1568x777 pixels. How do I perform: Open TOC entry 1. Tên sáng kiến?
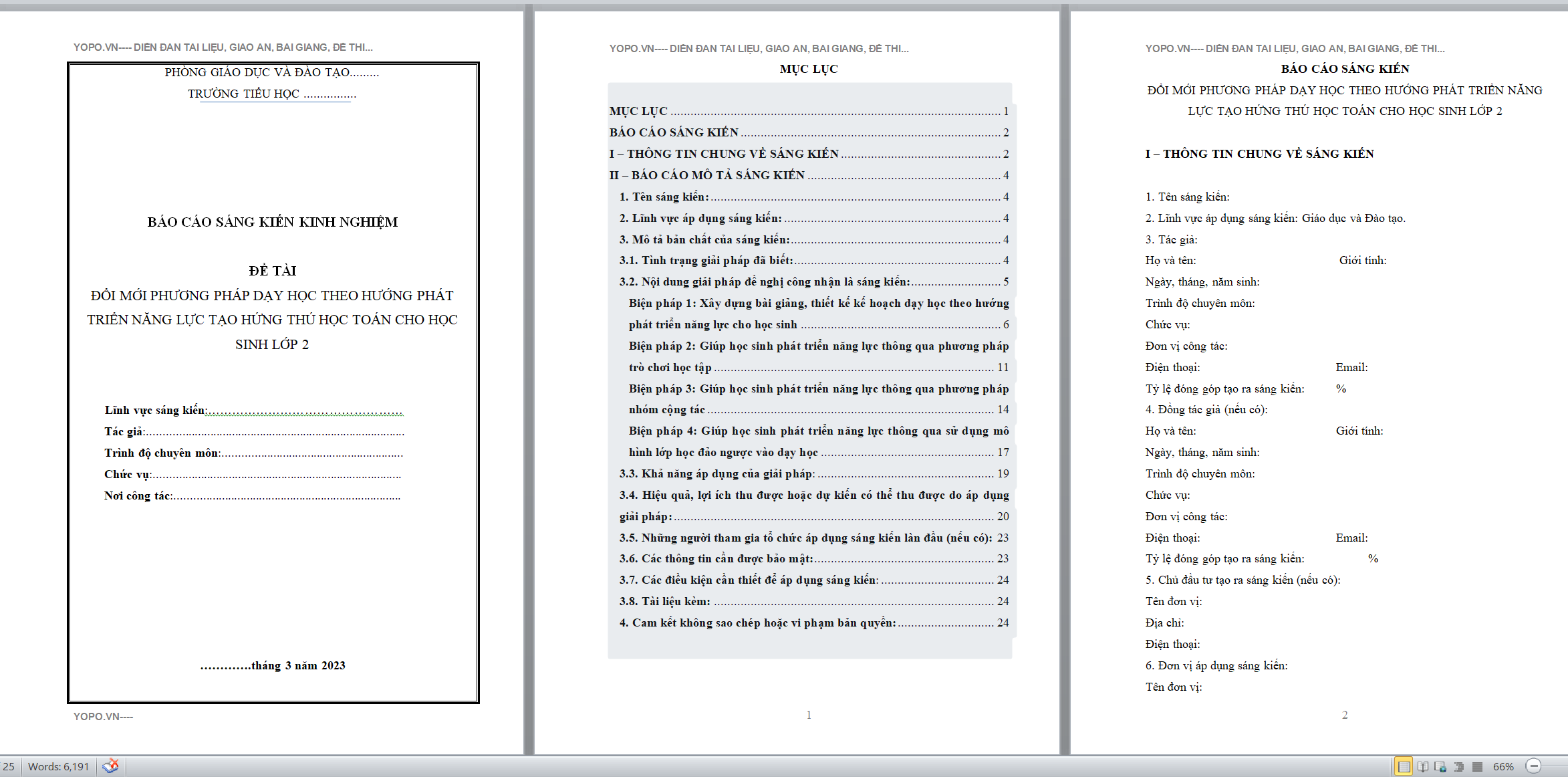pos(814,197)
